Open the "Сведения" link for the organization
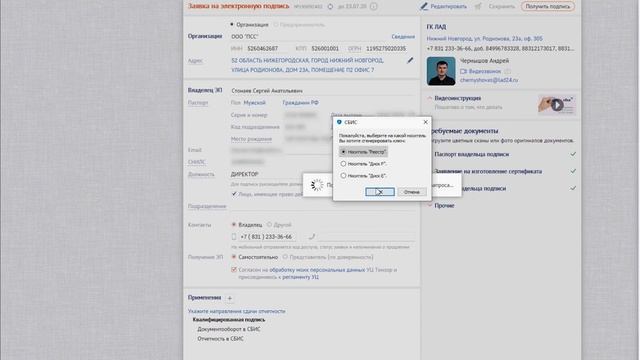This screenshot has height=360, width=640. point(403,37)
